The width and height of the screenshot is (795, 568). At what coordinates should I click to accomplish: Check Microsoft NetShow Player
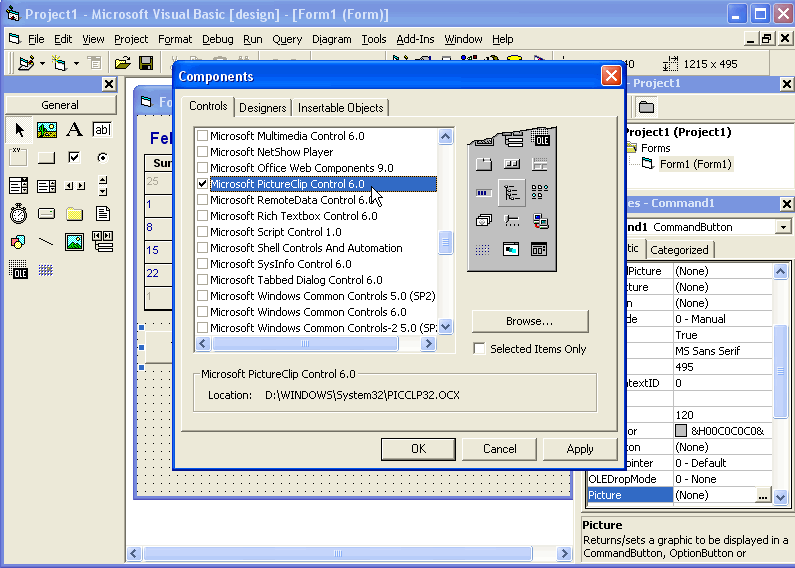coord(202,152)
